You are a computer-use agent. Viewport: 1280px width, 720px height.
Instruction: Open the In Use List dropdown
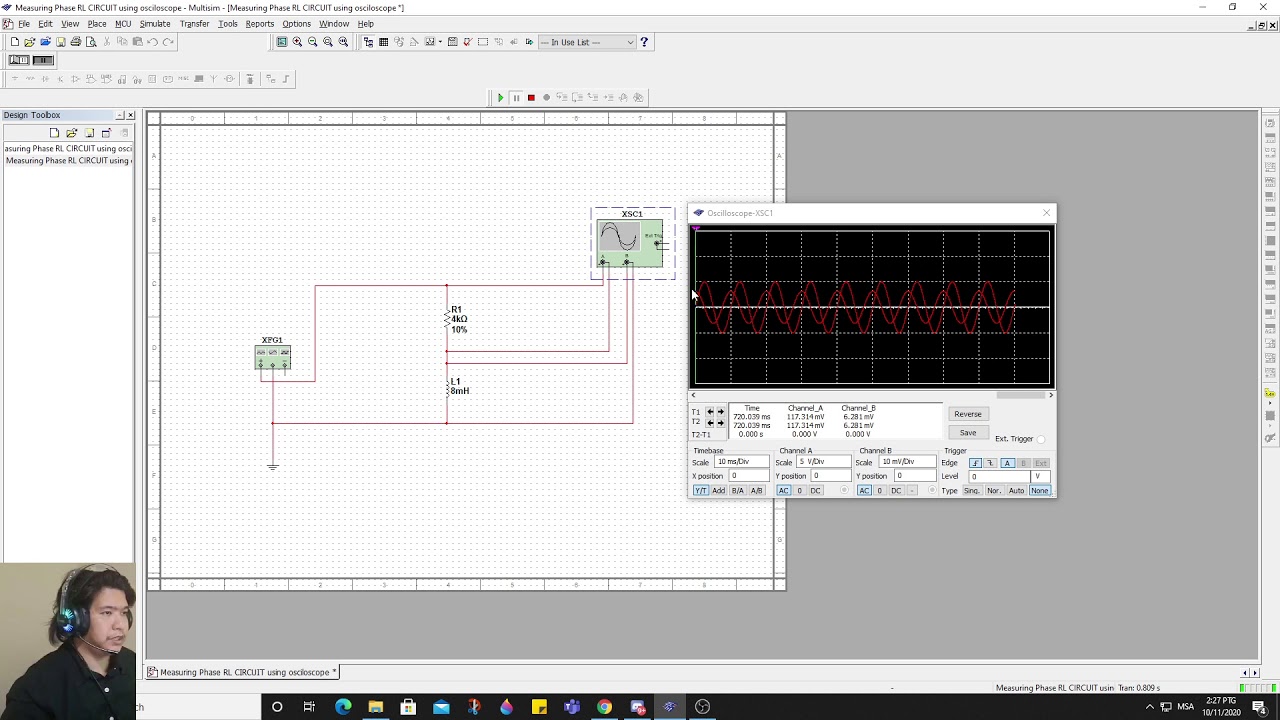pos(630,42)
